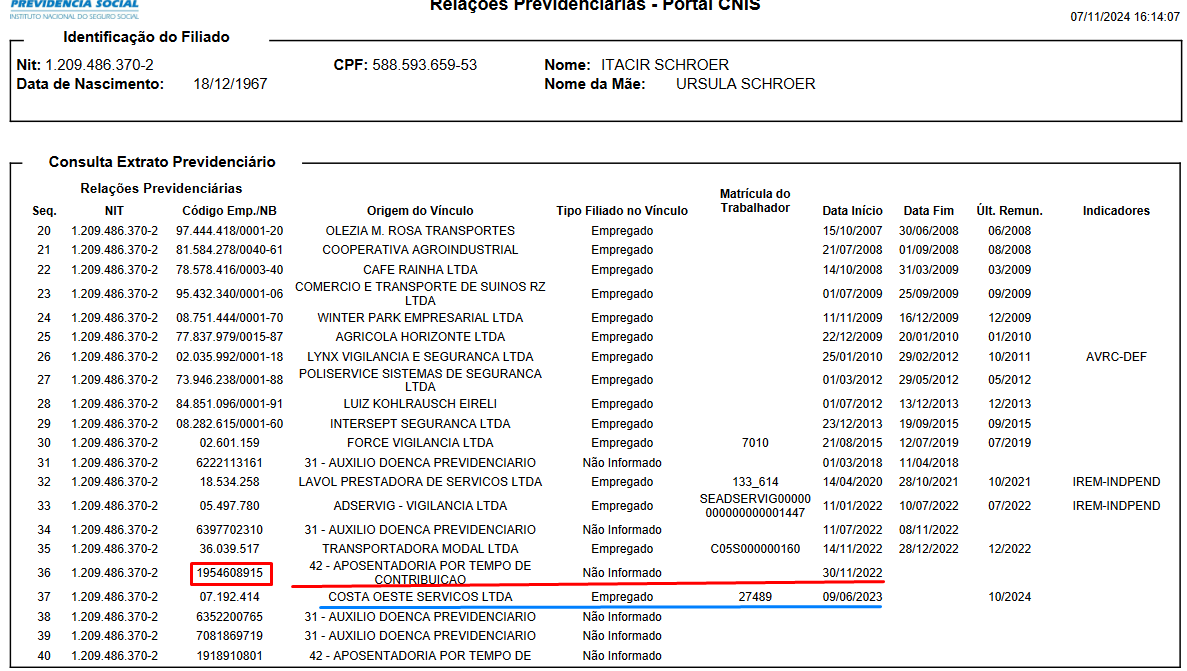
Task: Click the benefit number 6222113161
Action: (229, 463)
